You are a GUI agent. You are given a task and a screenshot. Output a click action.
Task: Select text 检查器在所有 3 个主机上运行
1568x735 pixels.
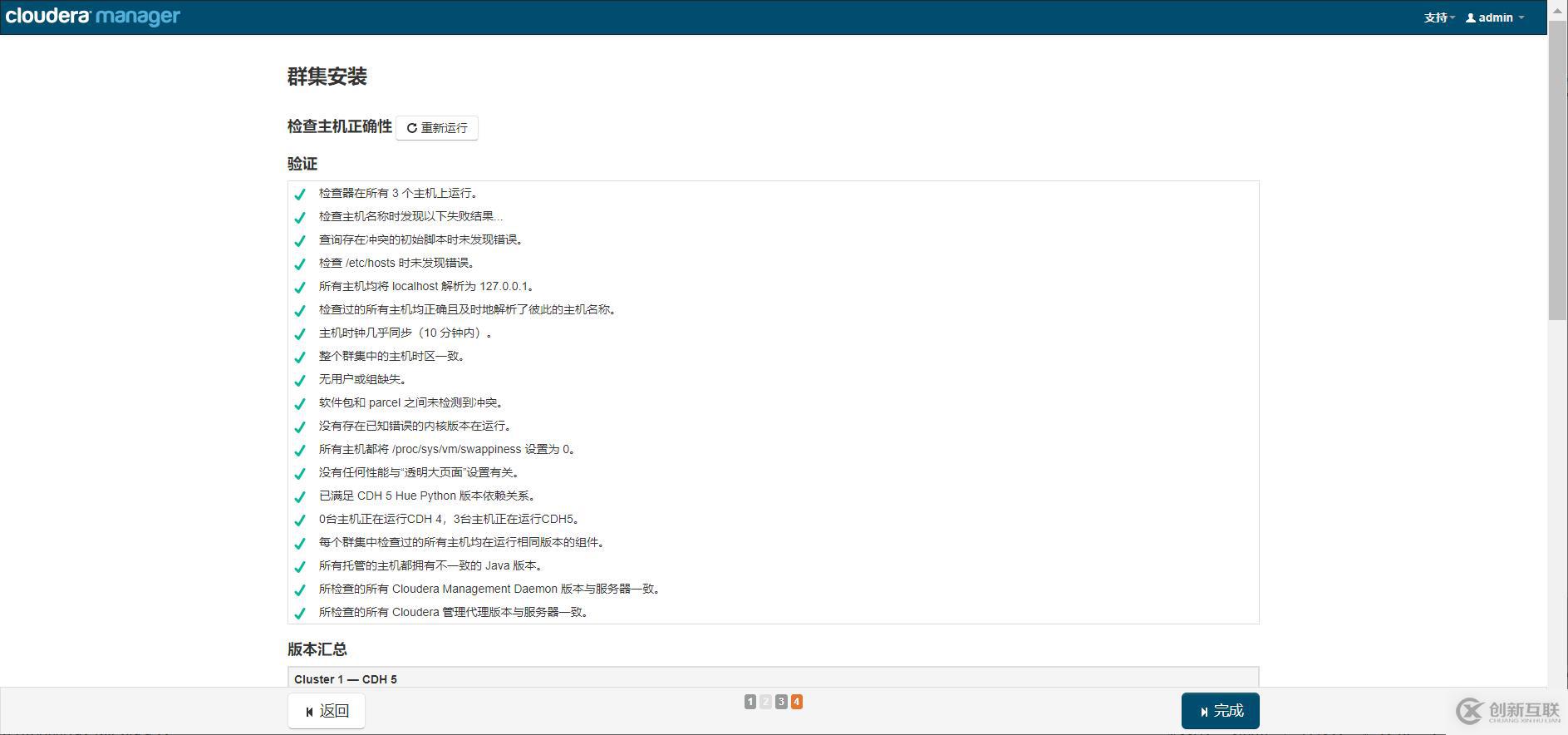coord(399,193)
